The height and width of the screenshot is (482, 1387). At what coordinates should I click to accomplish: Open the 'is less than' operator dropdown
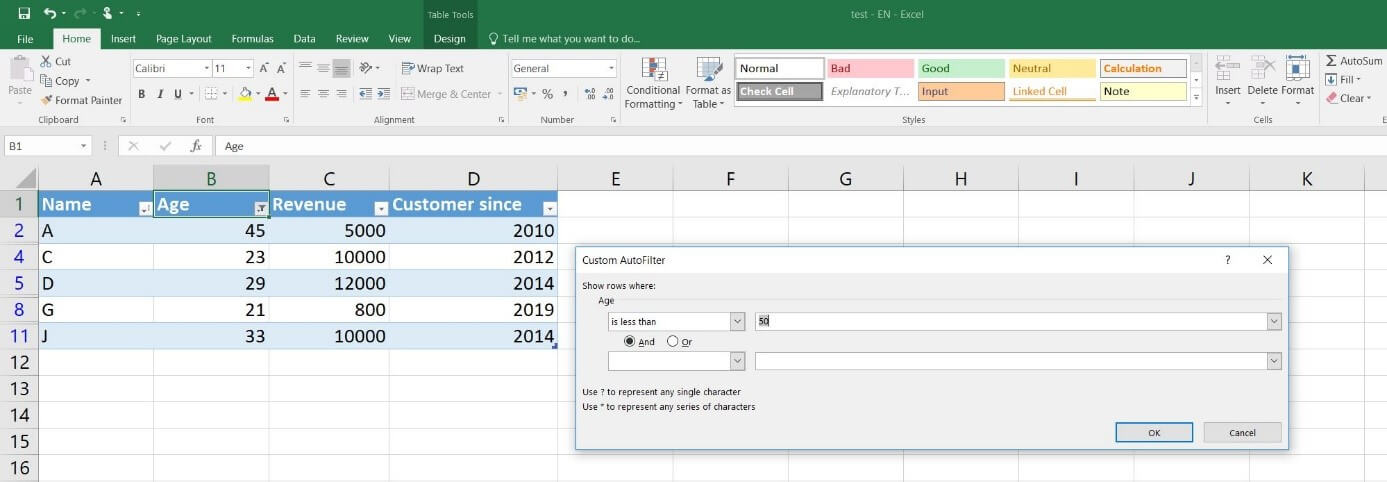point(737,321)
